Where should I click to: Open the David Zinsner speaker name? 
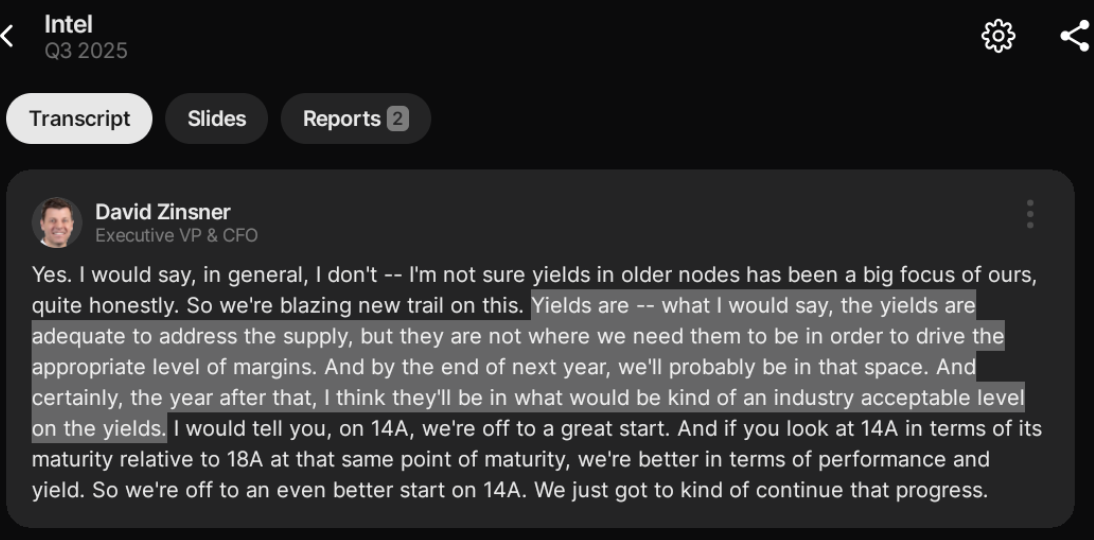pos(162,211)
